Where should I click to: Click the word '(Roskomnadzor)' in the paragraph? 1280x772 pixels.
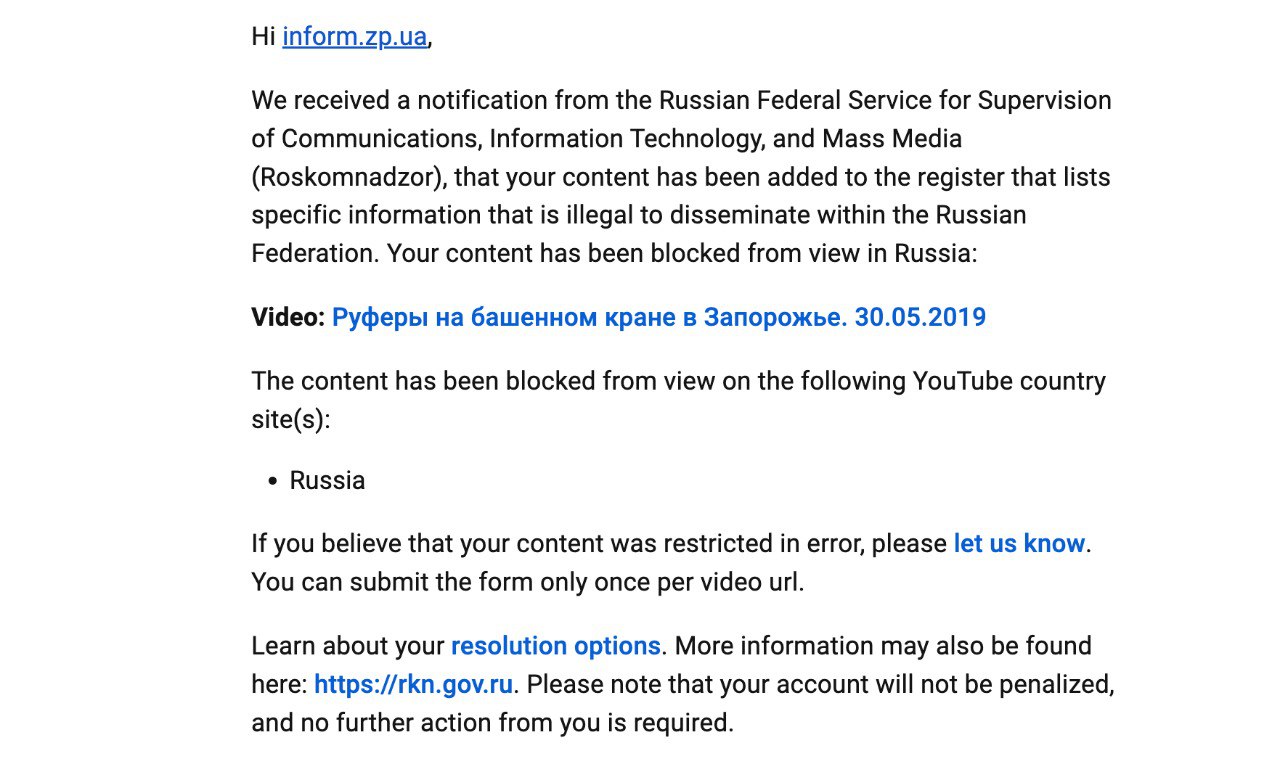click(x=347, y=178)
